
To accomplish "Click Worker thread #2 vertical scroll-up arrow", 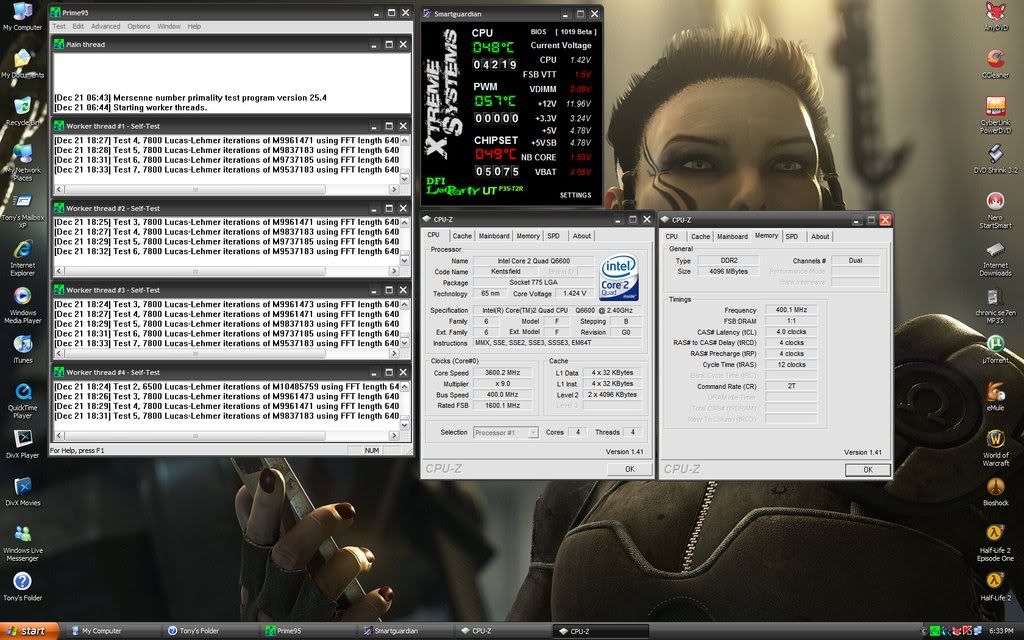I will coord(404,223).
